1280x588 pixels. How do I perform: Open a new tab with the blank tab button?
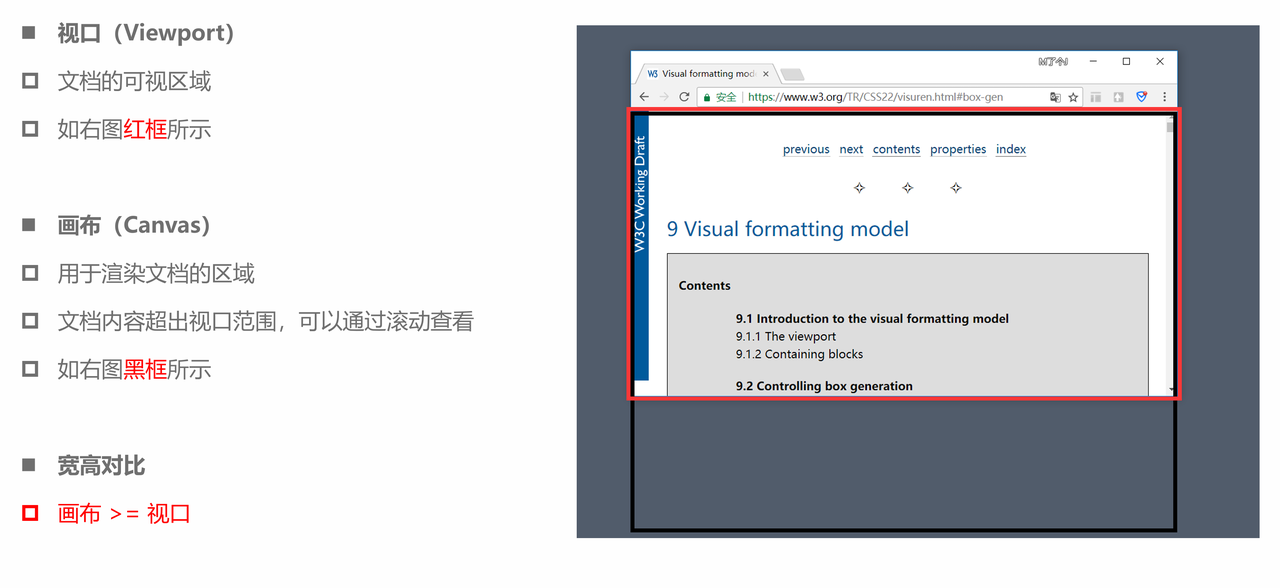tap(792, 75)
